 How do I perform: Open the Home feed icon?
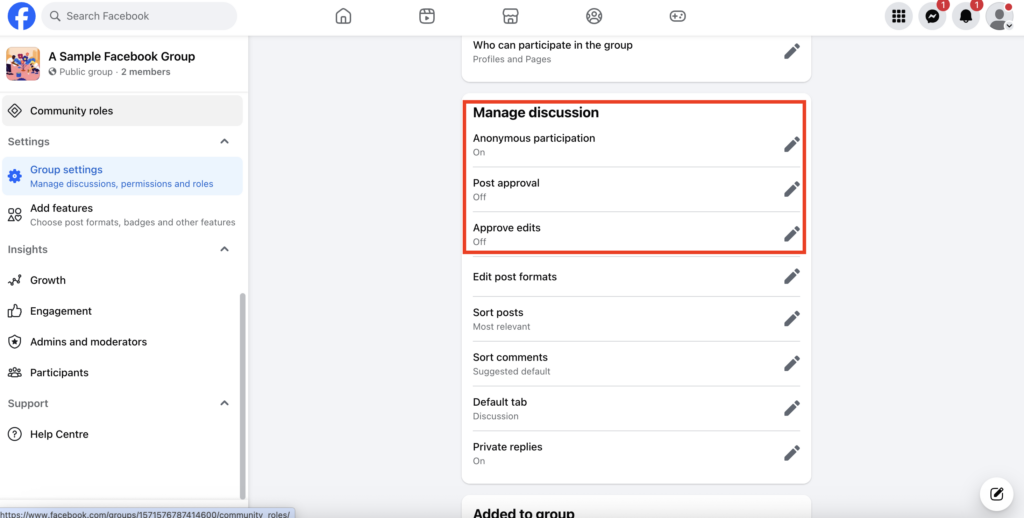(343, 16)
